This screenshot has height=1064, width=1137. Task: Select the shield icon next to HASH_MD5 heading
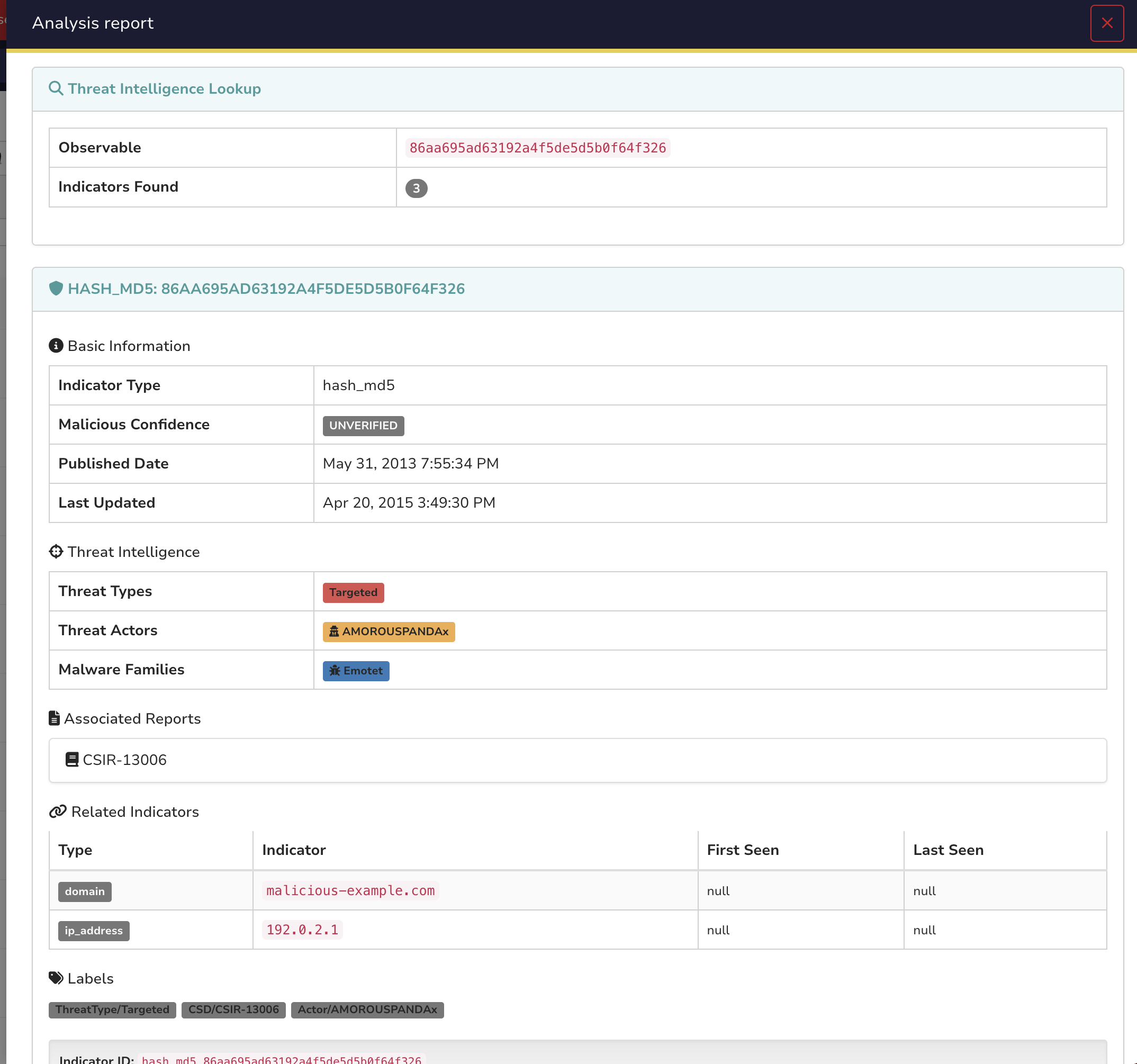[56, 289]
